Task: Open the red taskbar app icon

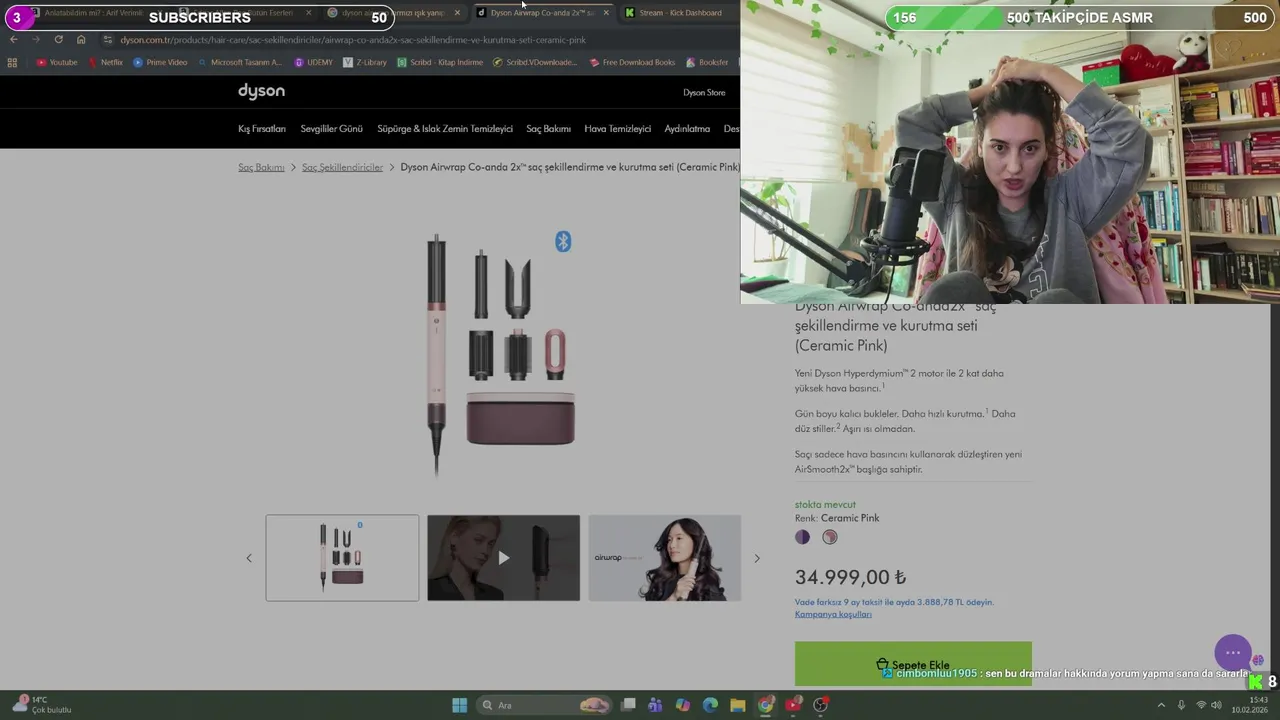Action: pos(793,705)
